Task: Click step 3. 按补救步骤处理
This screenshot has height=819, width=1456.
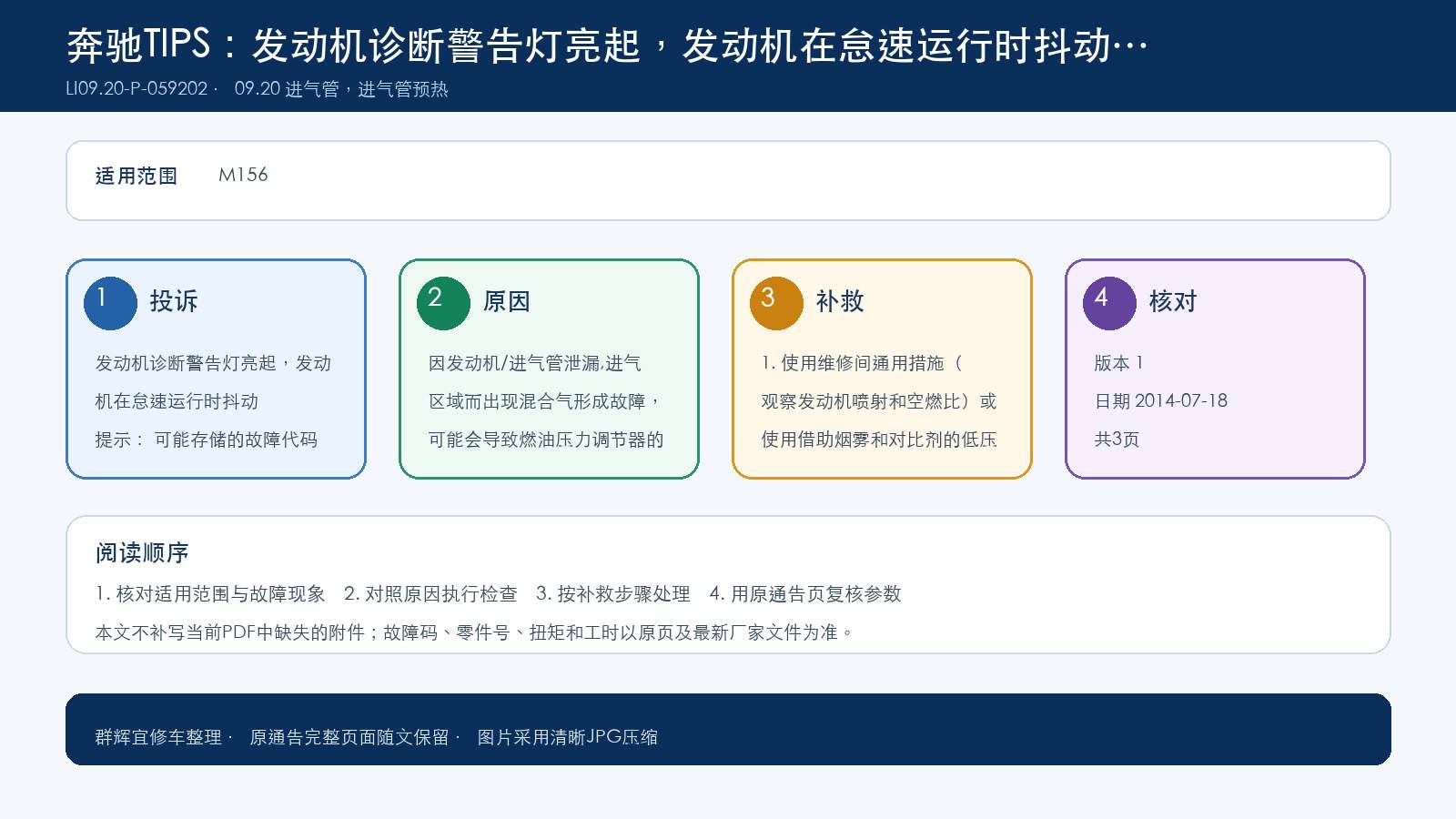Action: tap(613, 594)
